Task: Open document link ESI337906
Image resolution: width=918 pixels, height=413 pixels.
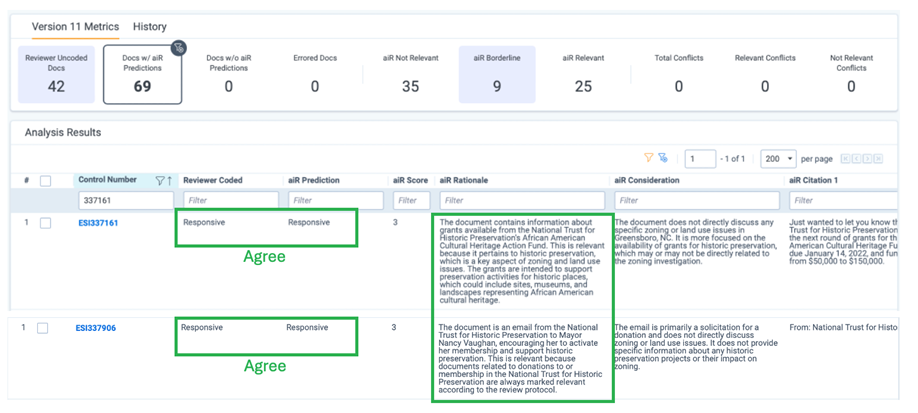Action: [x=96, y=328]
